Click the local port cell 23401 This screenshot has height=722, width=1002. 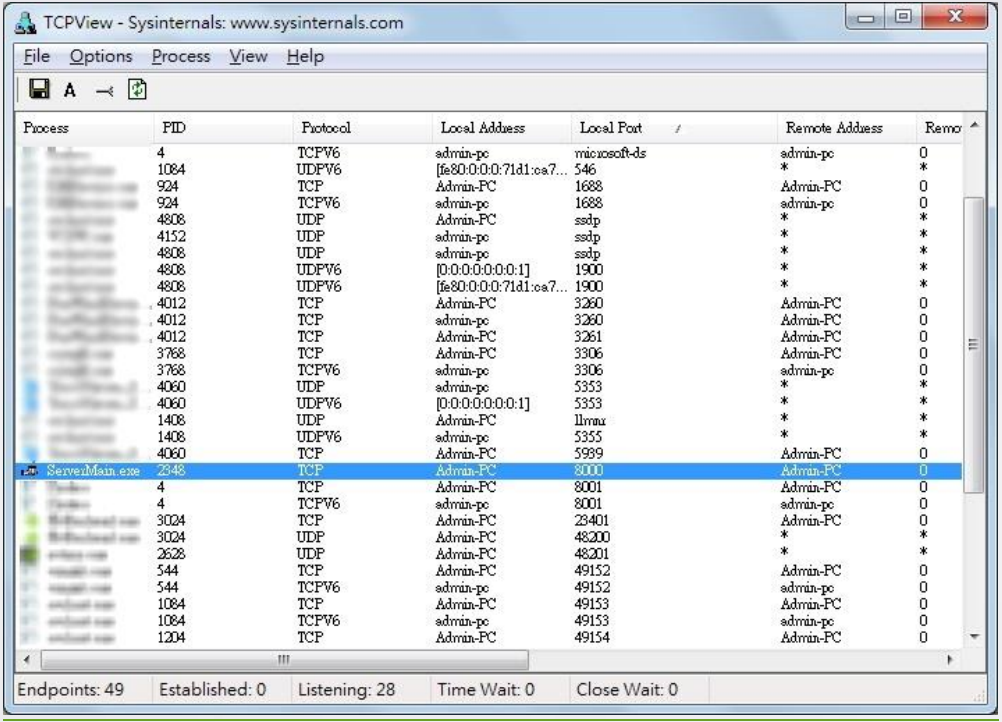coord(592,521)
